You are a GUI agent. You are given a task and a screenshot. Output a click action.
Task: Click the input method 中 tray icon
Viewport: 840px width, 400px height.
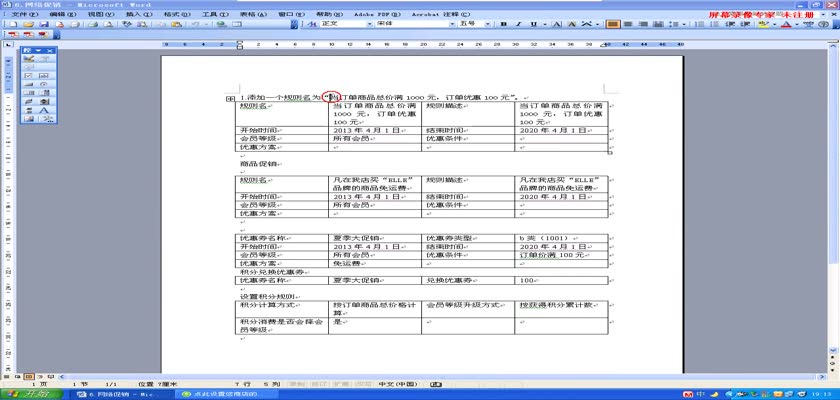point(700,395)
